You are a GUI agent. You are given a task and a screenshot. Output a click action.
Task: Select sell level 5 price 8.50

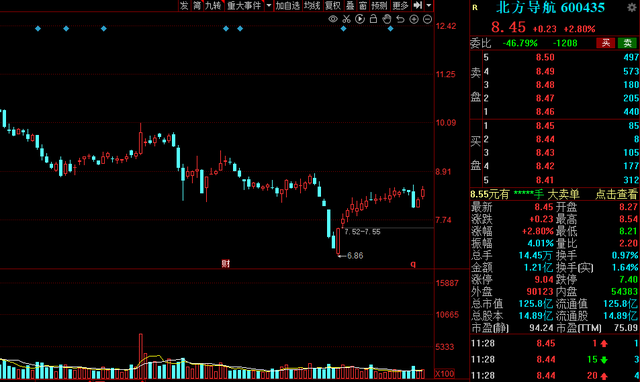[545, 57]
